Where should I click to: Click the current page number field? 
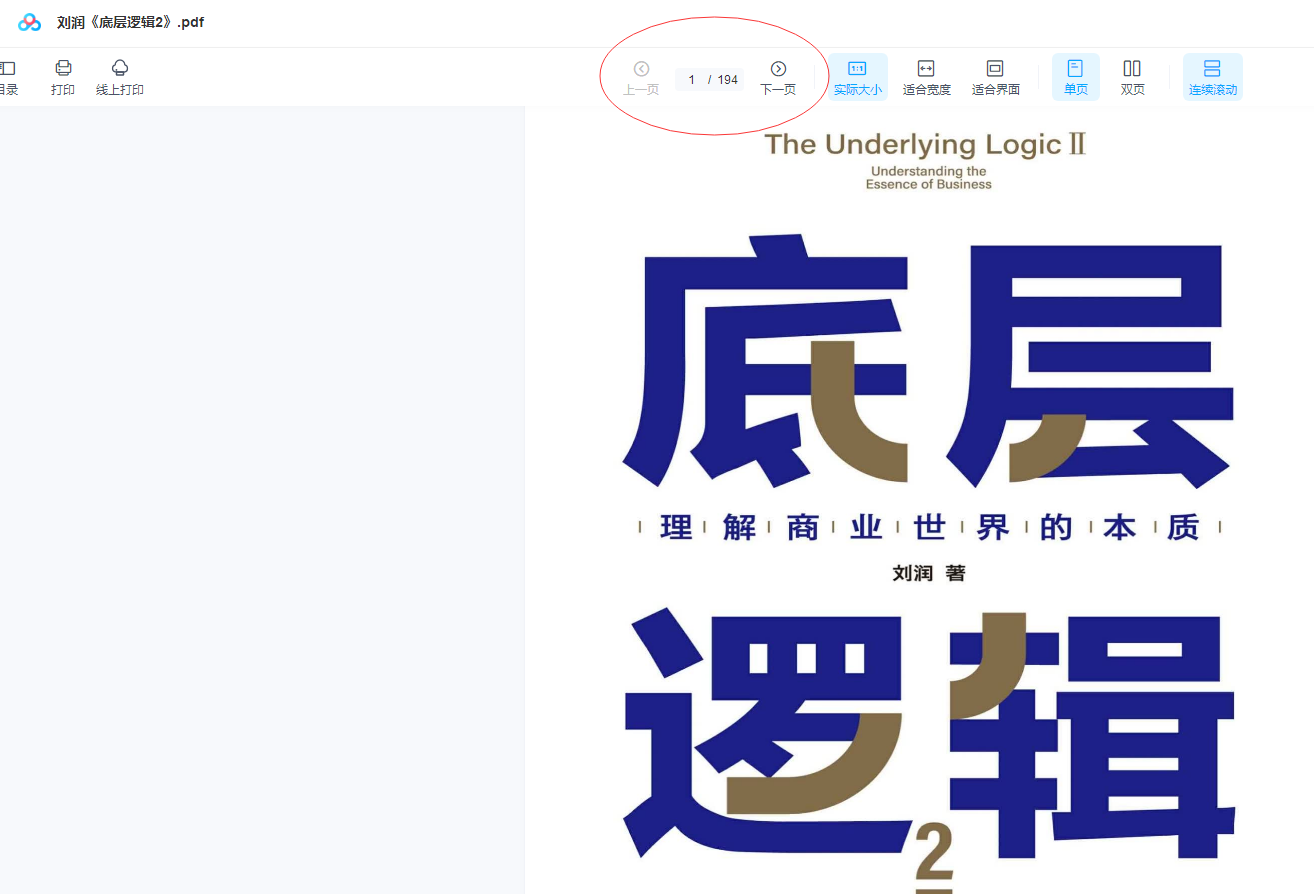point(691,80)
